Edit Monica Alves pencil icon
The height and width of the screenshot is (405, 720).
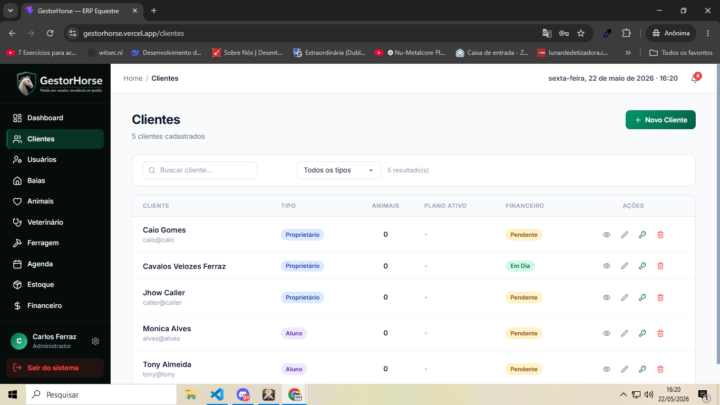click(624, 333)
